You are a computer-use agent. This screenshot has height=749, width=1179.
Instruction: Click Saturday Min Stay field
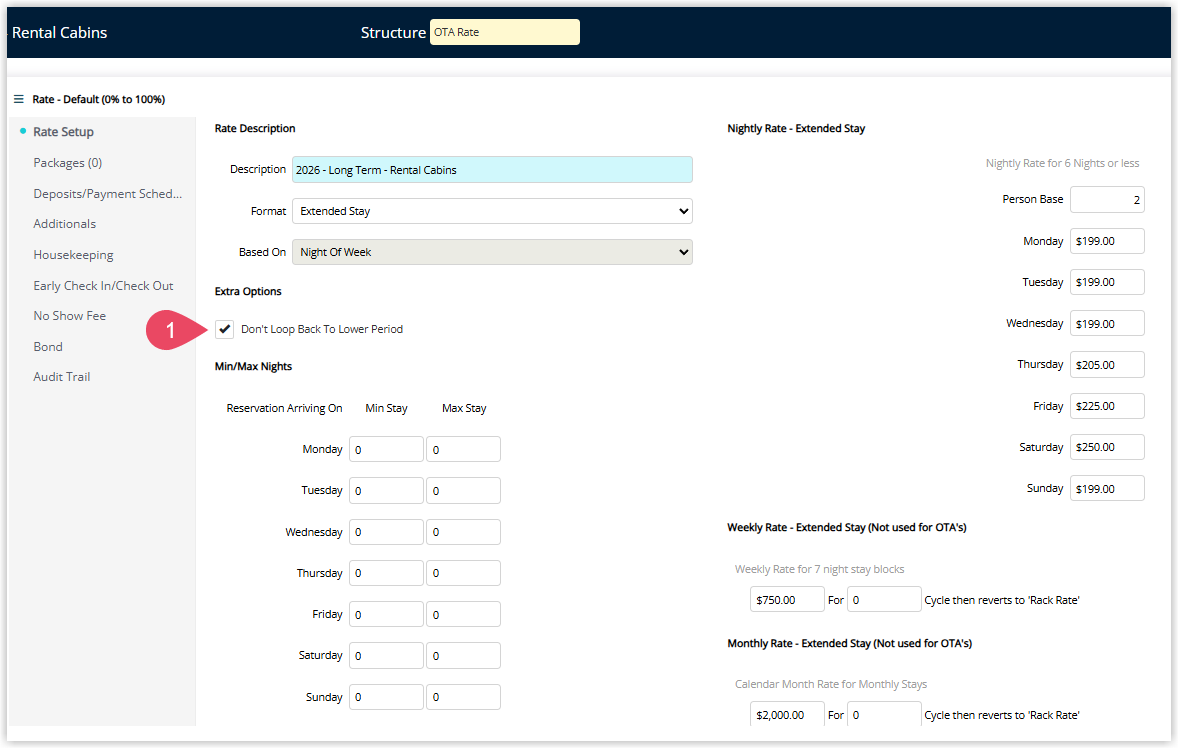pyautogui.click(x=386, y=656)
